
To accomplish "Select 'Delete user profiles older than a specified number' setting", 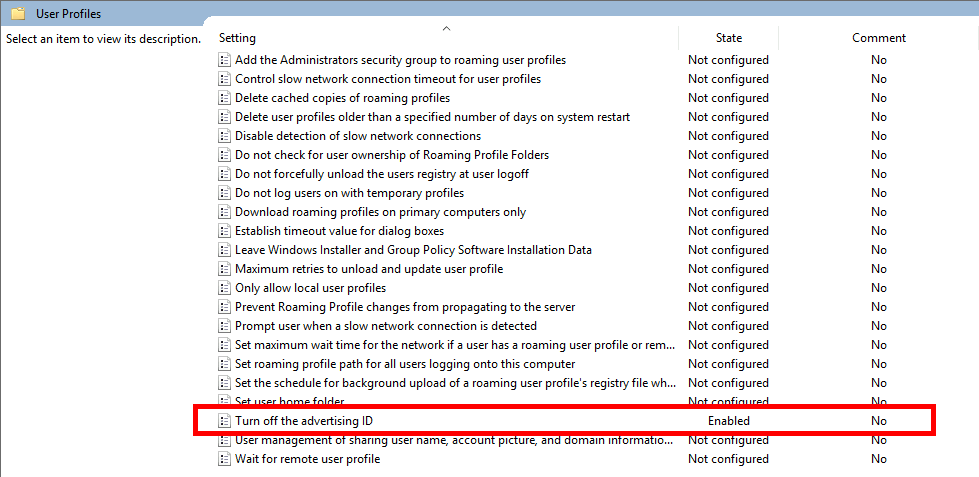I will (x=432, y=117).
